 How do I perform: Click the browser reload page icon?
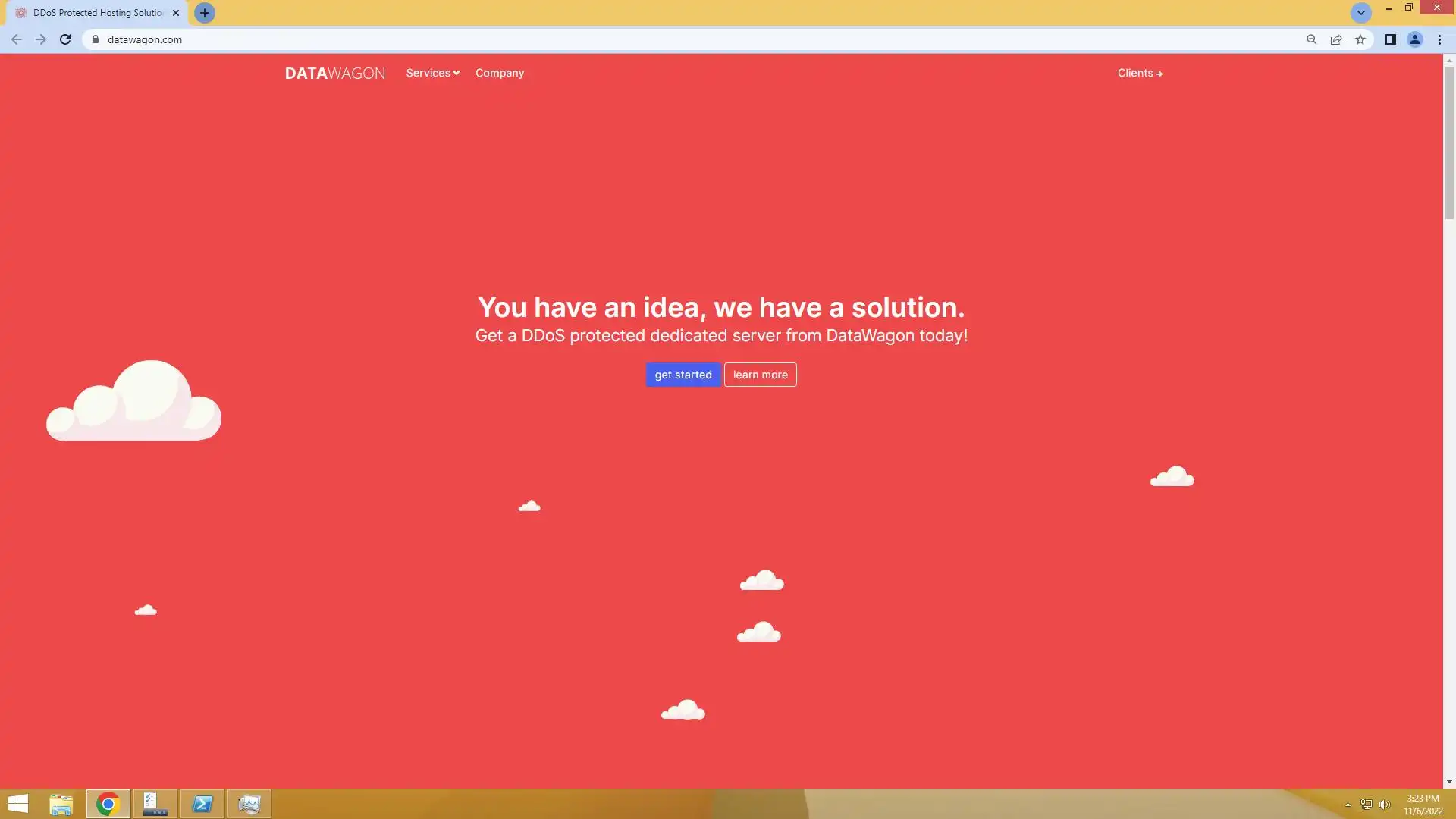(65, 39)
